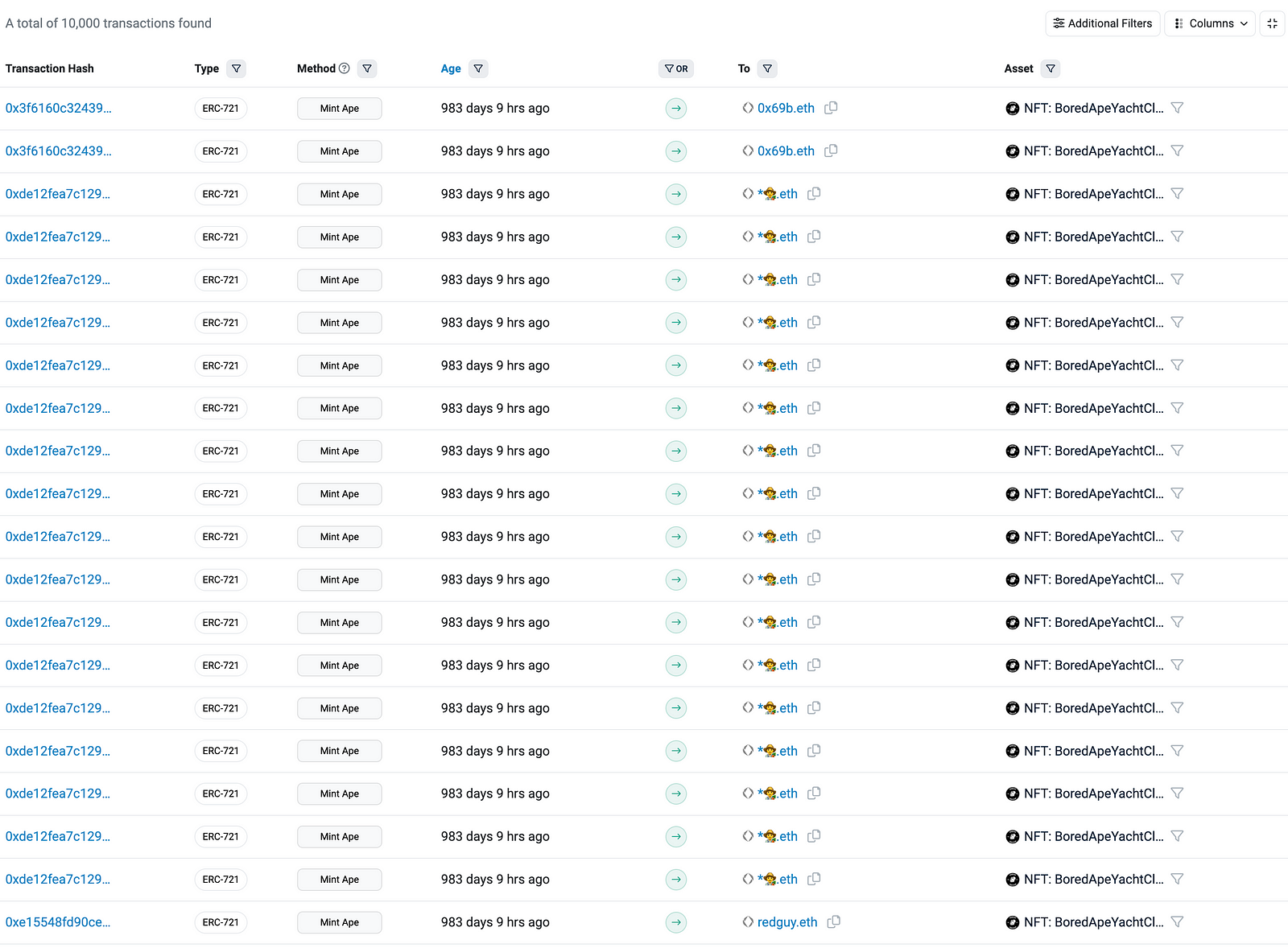Screen dimensions: 1288x948
Task: Open first transaction 0x3f6160c32439 link
Action: (58, 108)
